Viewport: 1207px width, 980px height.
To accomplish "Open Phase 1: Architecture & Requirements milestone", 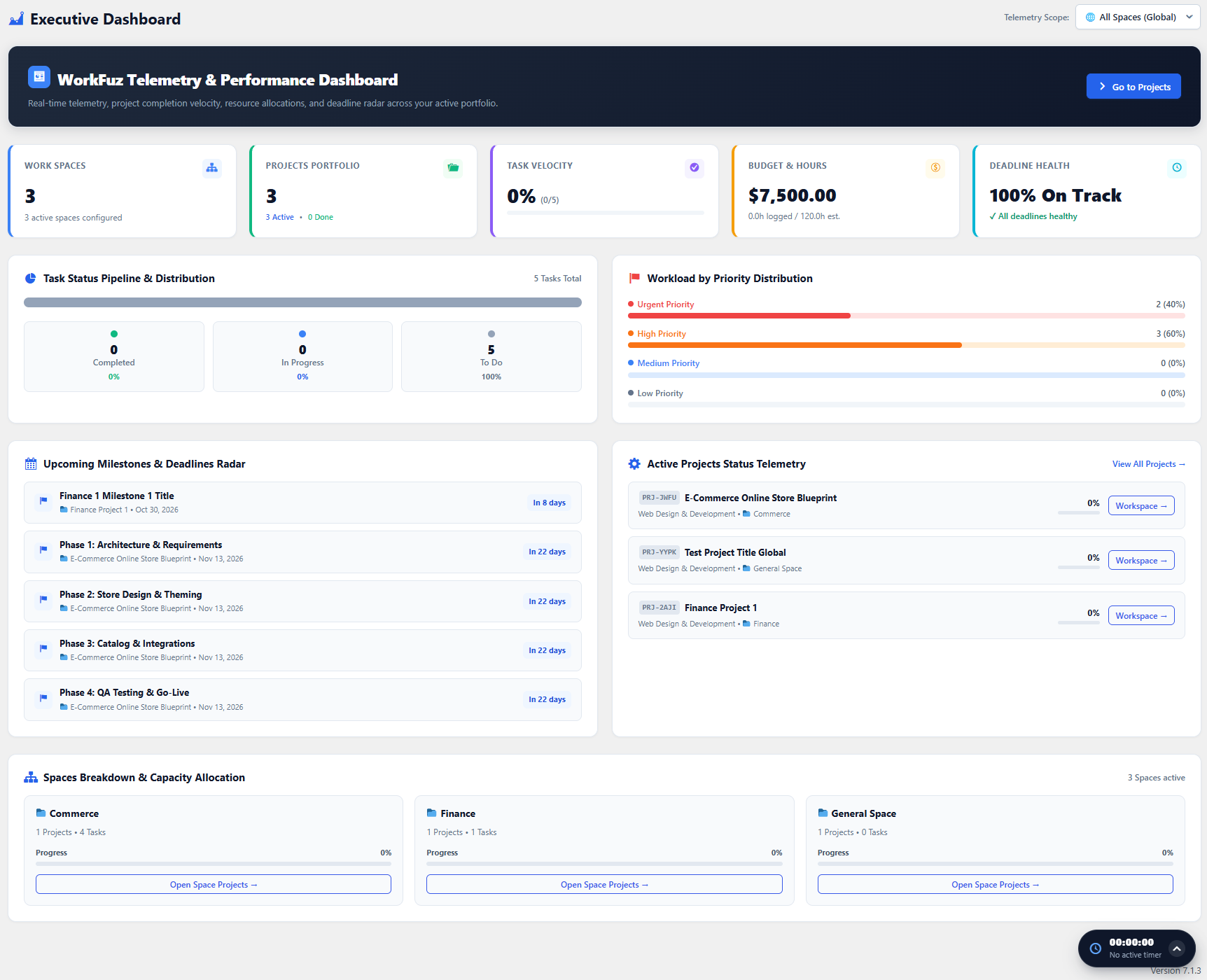I will pos(302,552).
